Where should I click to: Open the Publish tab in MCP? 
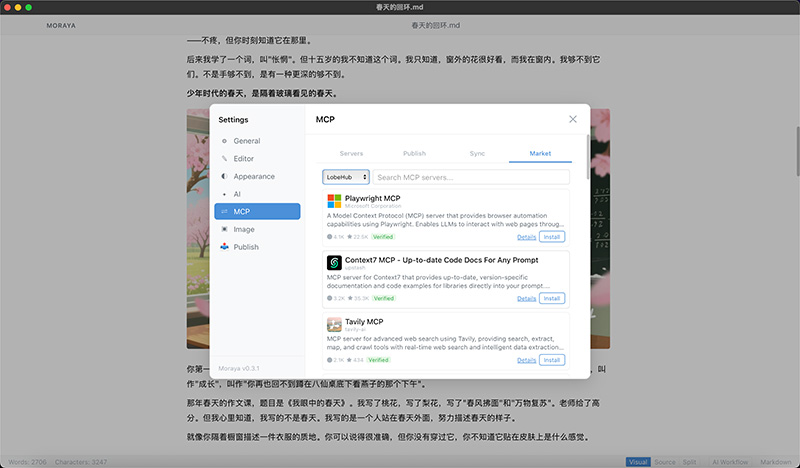[414, 153]
